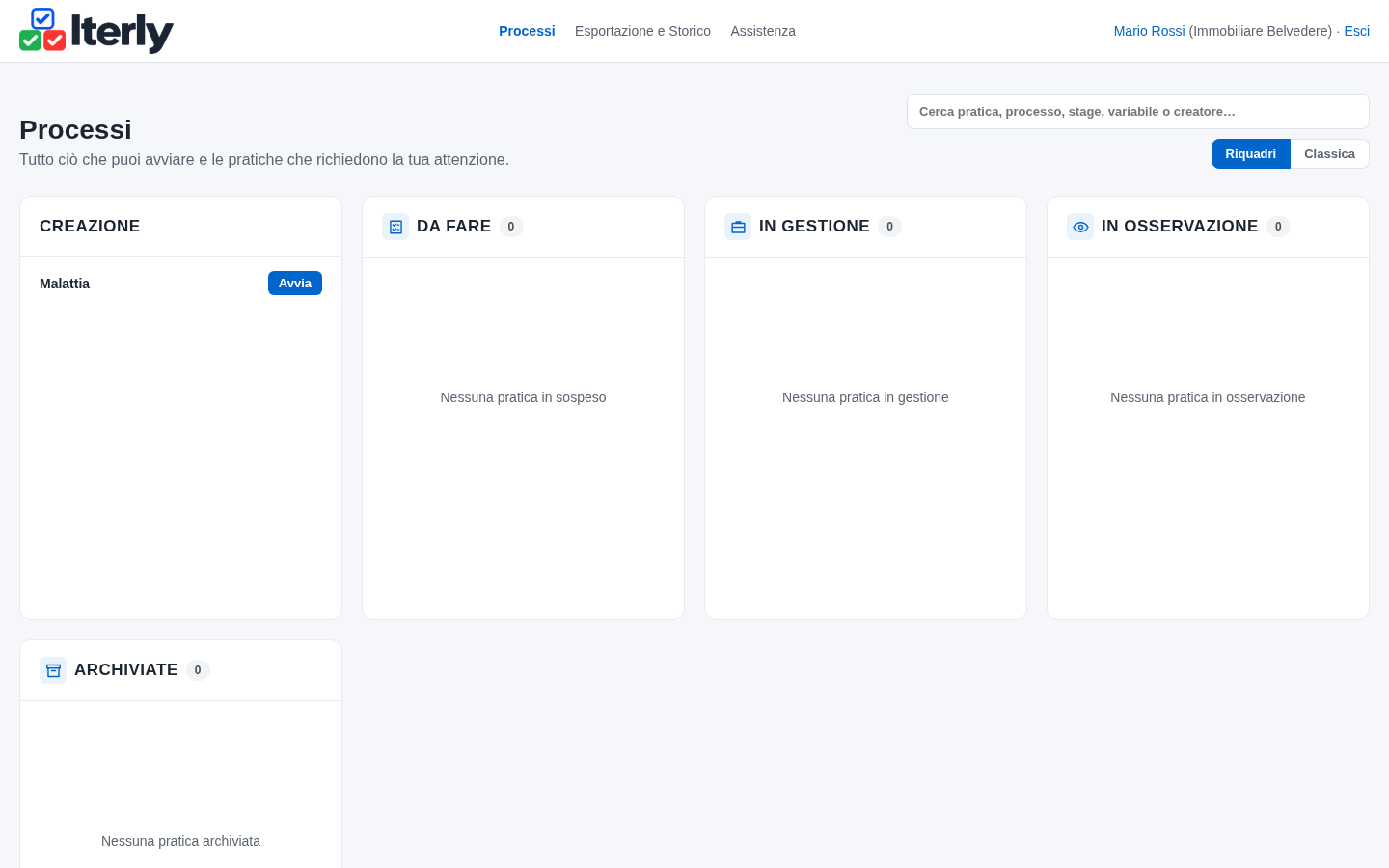Select the Malattia process name

[x=65, y=284]
